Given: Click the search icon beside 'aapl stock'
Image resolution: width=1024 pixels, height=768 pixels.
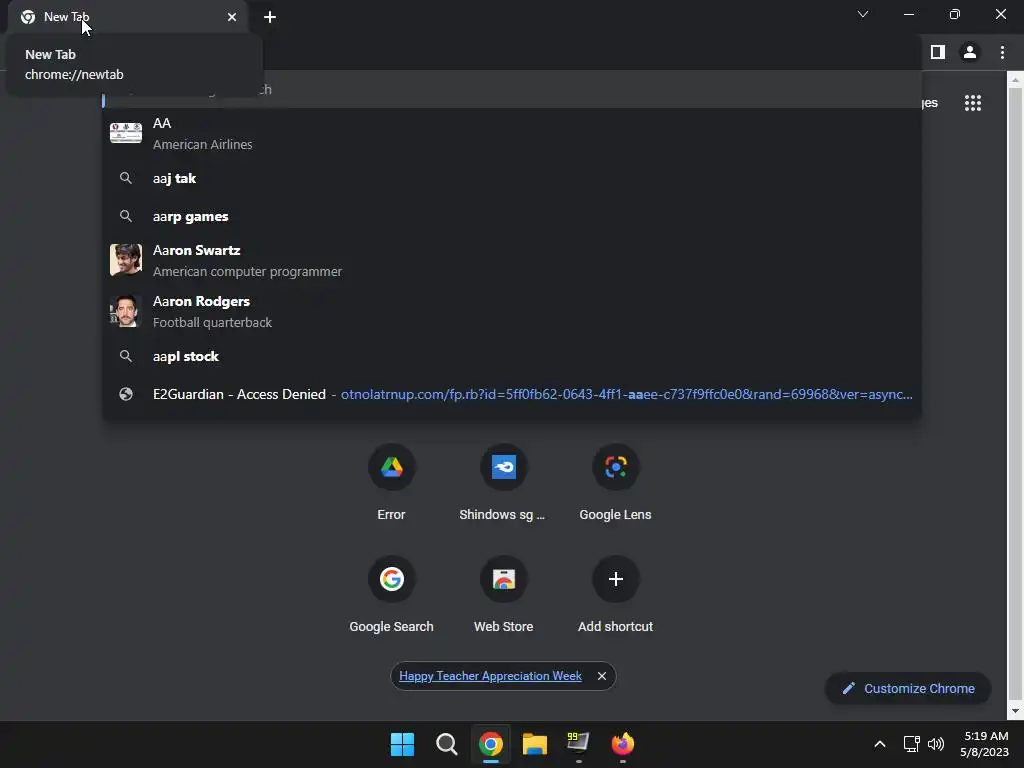Looking at the screenshot, I should [126, 356].
